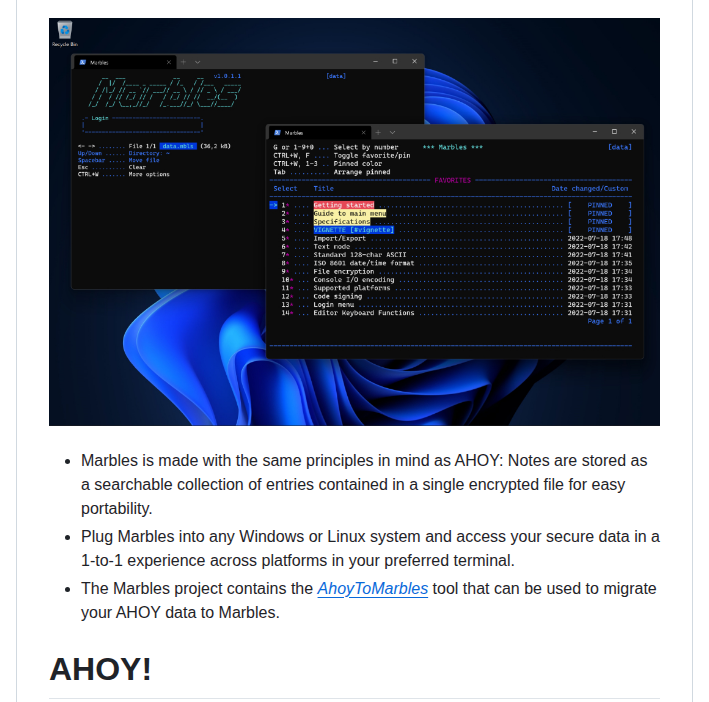This screenshot has height=702, width=709.
Task: Open tab dropdown chevron in back Marbles window
Action: (198, 62)
